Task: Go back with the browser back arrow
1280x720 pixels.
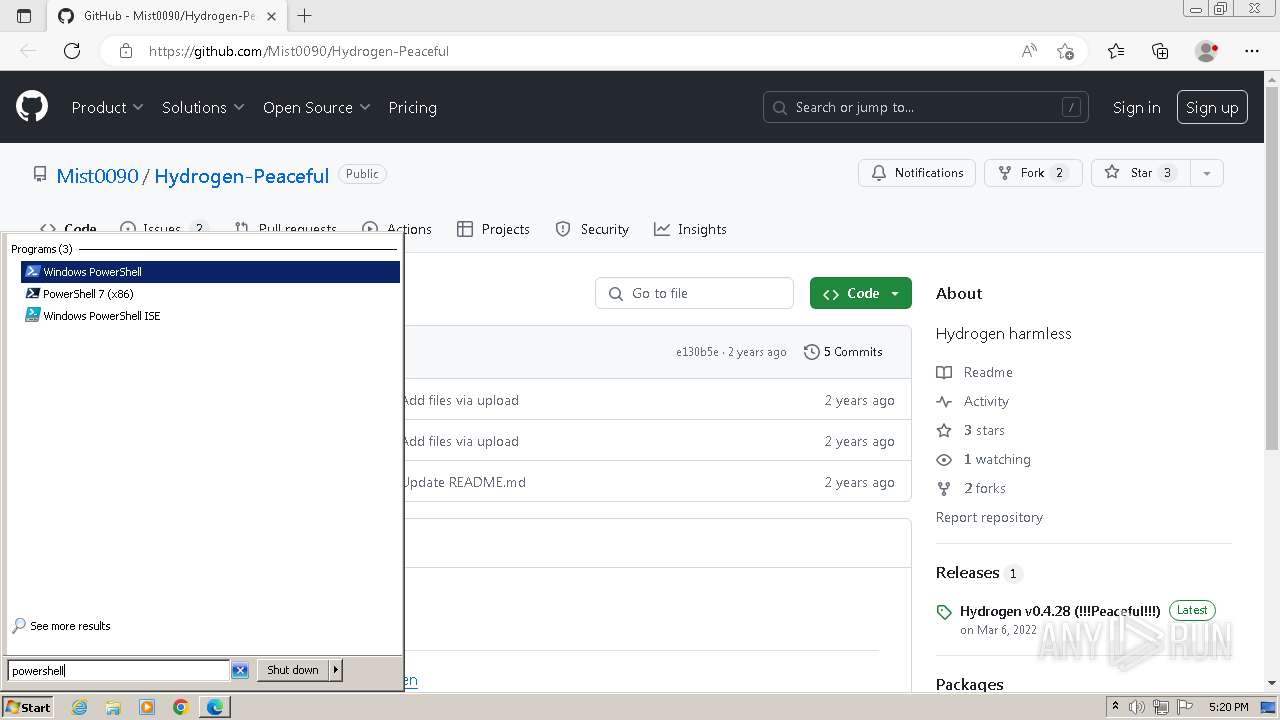Action: click(28, 51)
